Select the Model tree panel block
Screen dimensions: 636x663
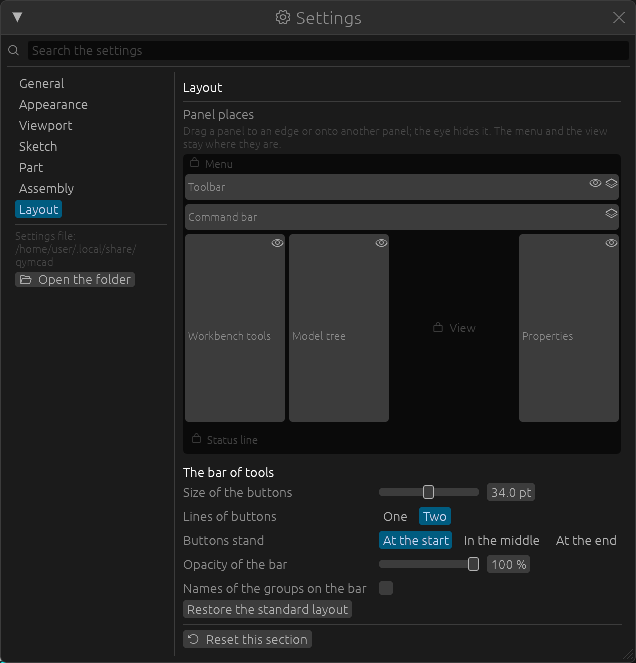[339, 328]
